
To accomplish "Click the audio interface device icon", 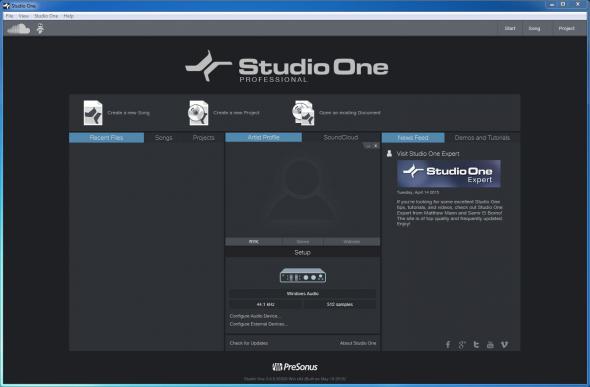I will [303, 276].
